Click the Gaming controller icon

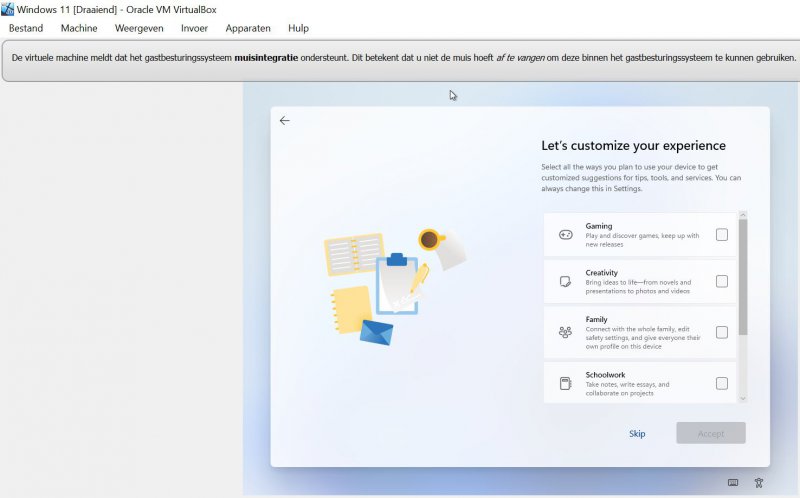(565, 235)
